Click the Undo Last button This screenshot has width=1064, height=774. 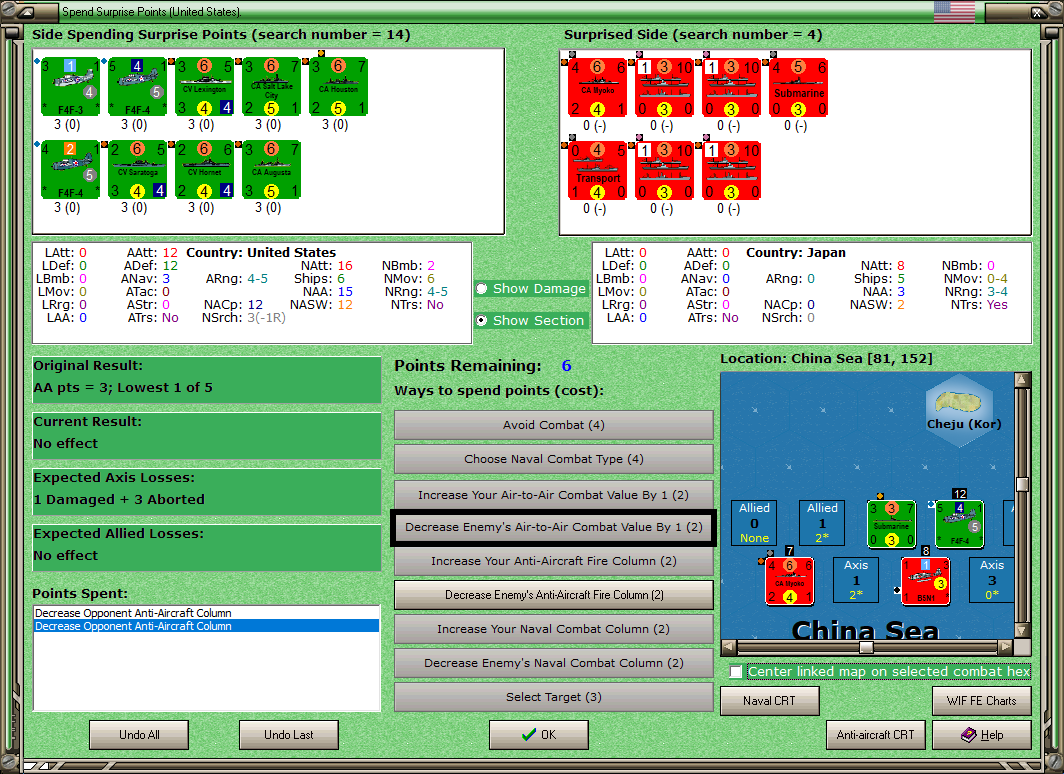[289, 735]
